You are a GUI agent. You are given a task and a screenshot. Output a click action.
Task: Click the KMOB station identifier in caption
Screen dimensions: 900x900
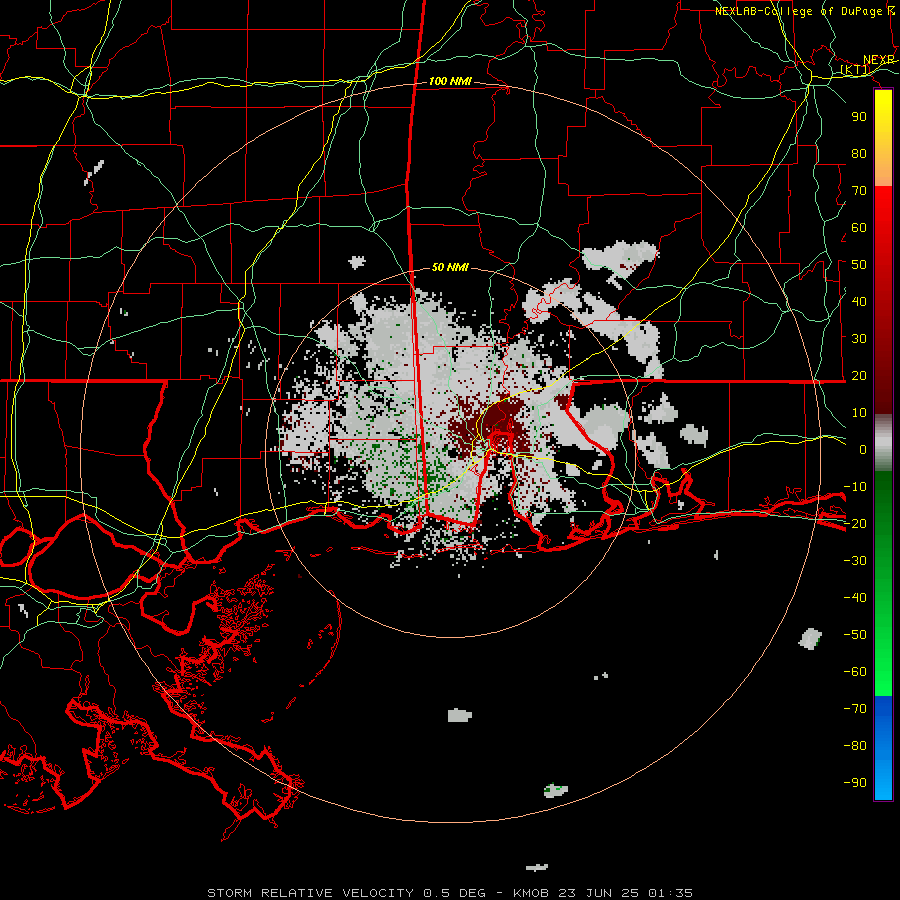[534, 893]
